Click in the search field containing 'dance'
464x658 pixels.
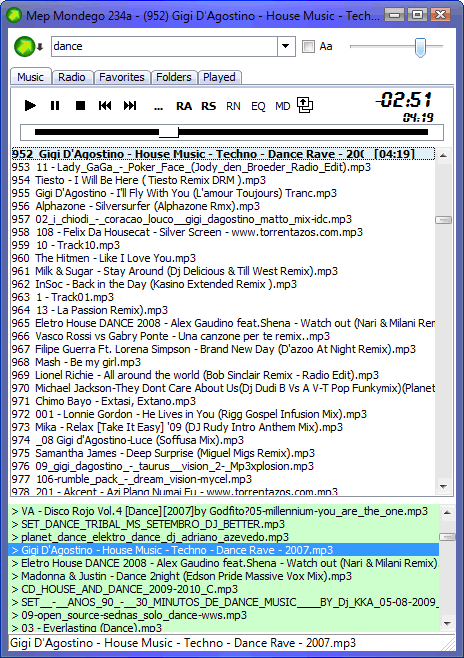point(164,46)
